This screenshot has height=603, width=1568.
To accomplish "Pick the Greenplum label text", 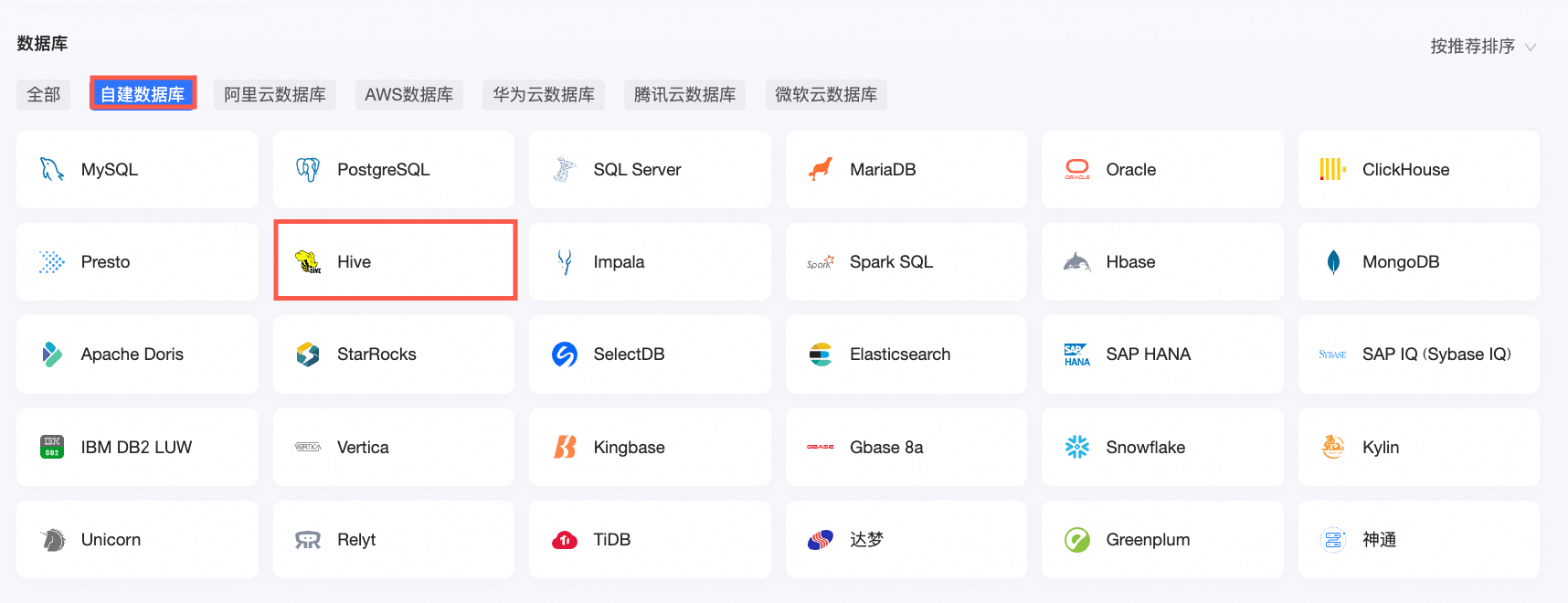I will coord(1148,540).
